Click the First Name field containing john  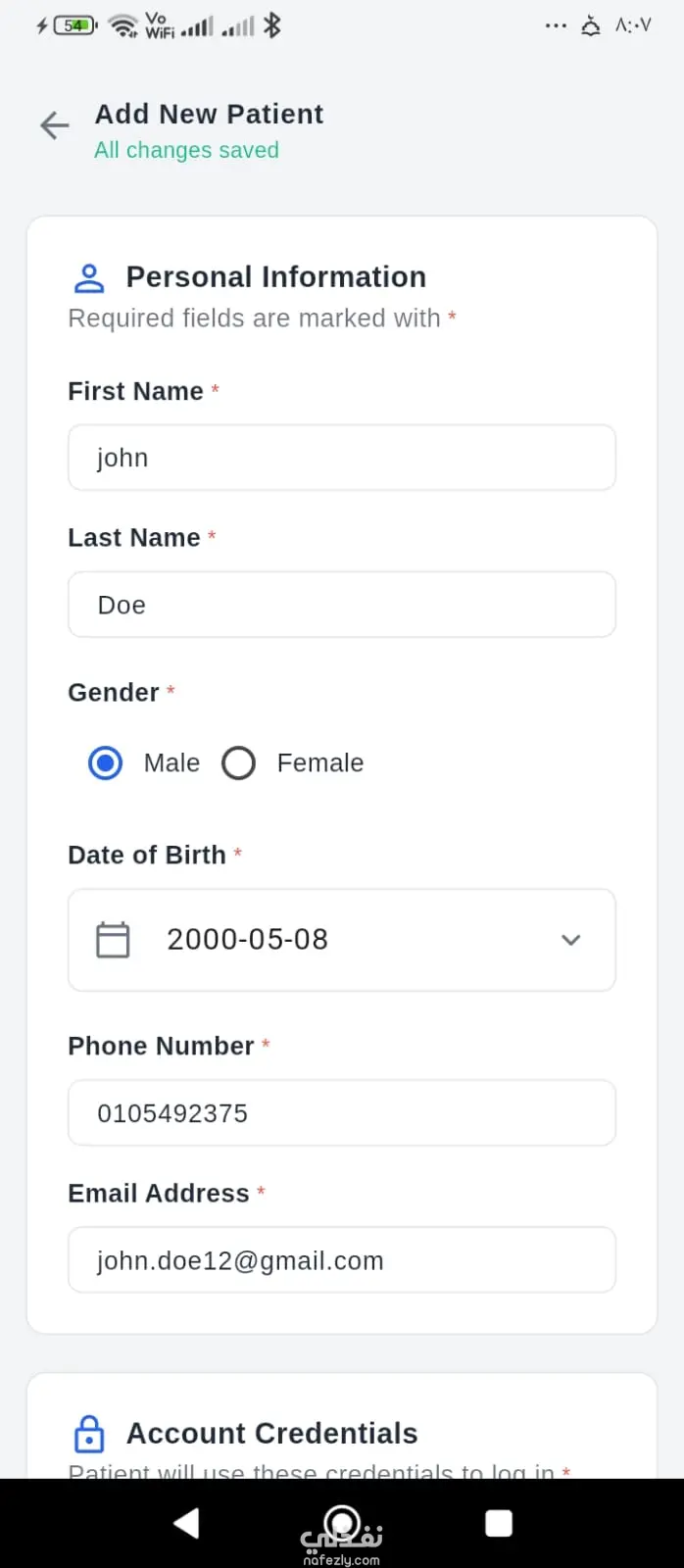[342, 458]
